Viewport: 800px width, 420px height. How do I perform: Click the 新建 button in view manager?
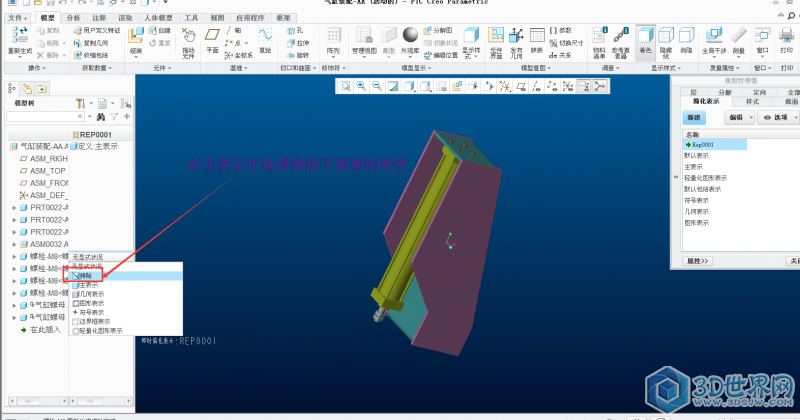coord(694,117)
